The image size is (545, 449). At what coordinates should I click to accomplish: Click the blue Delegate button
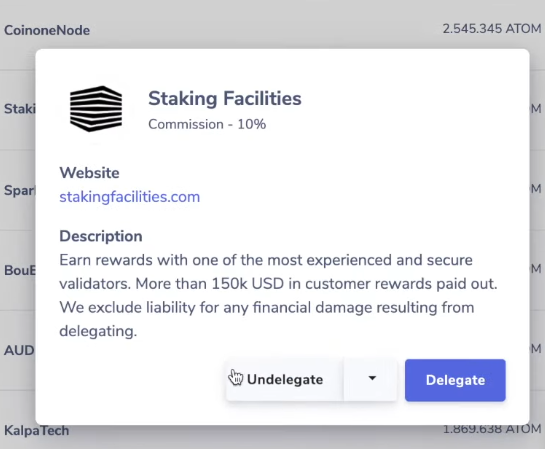[455, 380]
